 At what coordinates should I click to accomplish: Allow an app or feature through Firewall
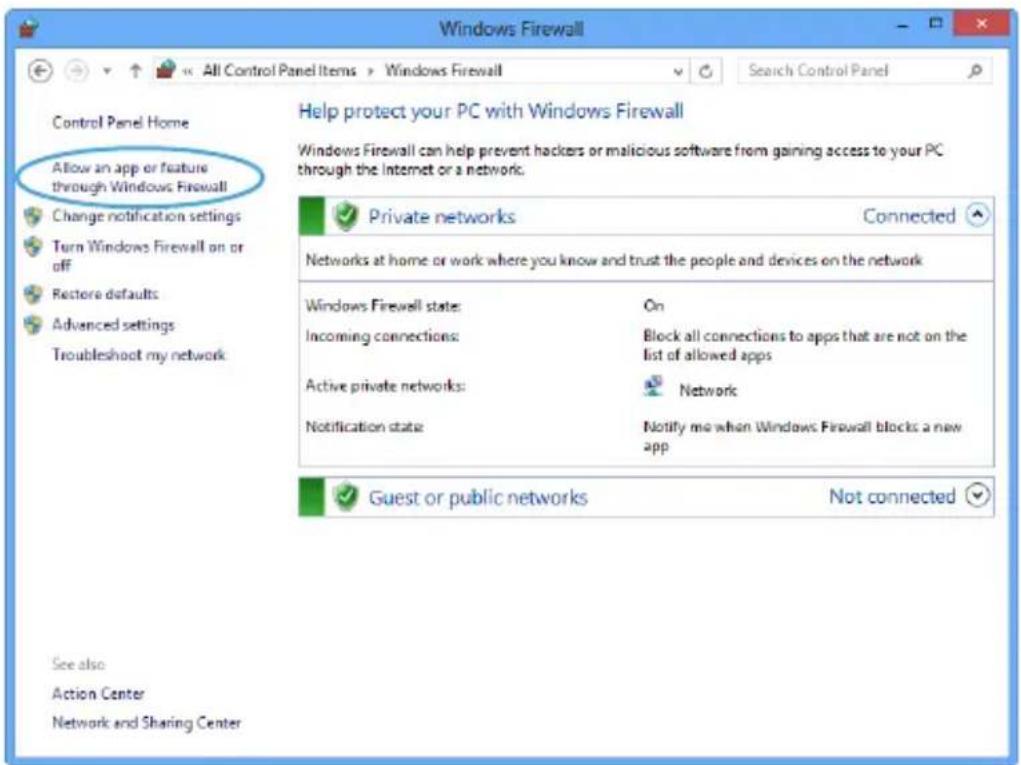click(x=139, y=177)
